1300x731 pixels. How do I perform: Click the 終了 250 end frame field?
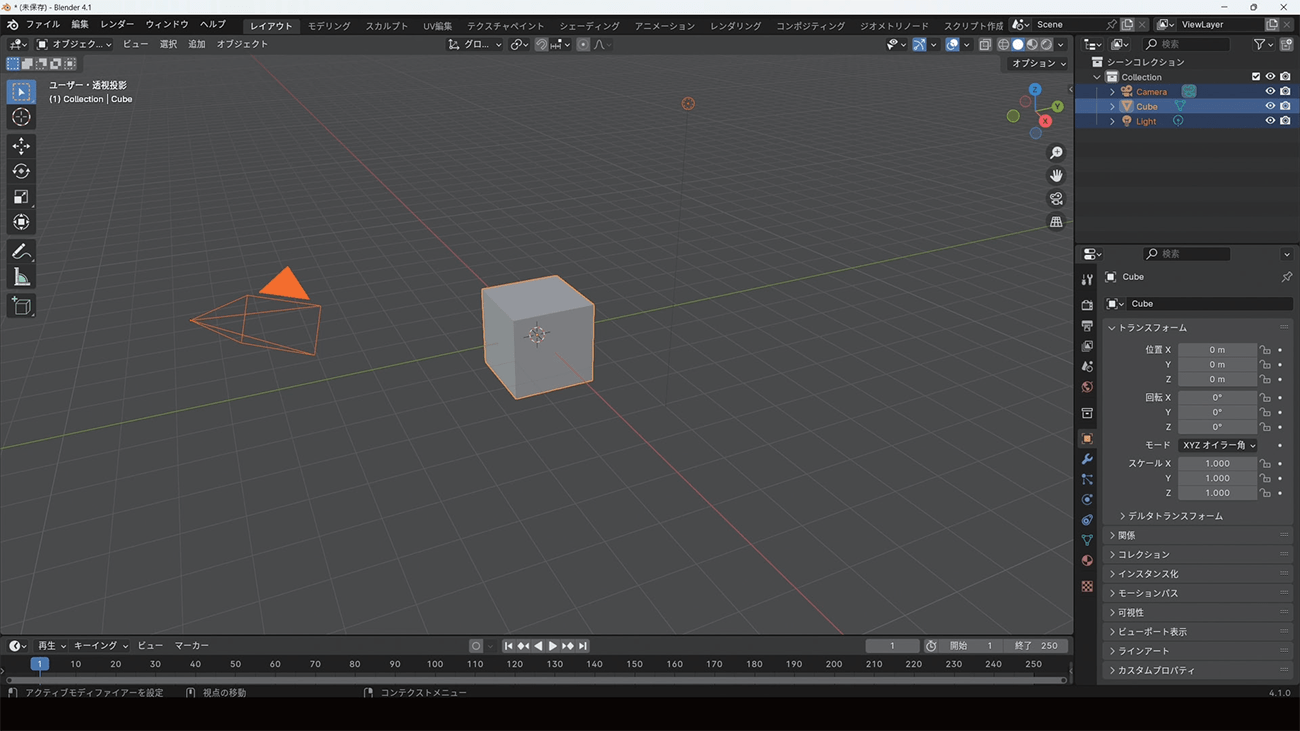[1037, 646]
